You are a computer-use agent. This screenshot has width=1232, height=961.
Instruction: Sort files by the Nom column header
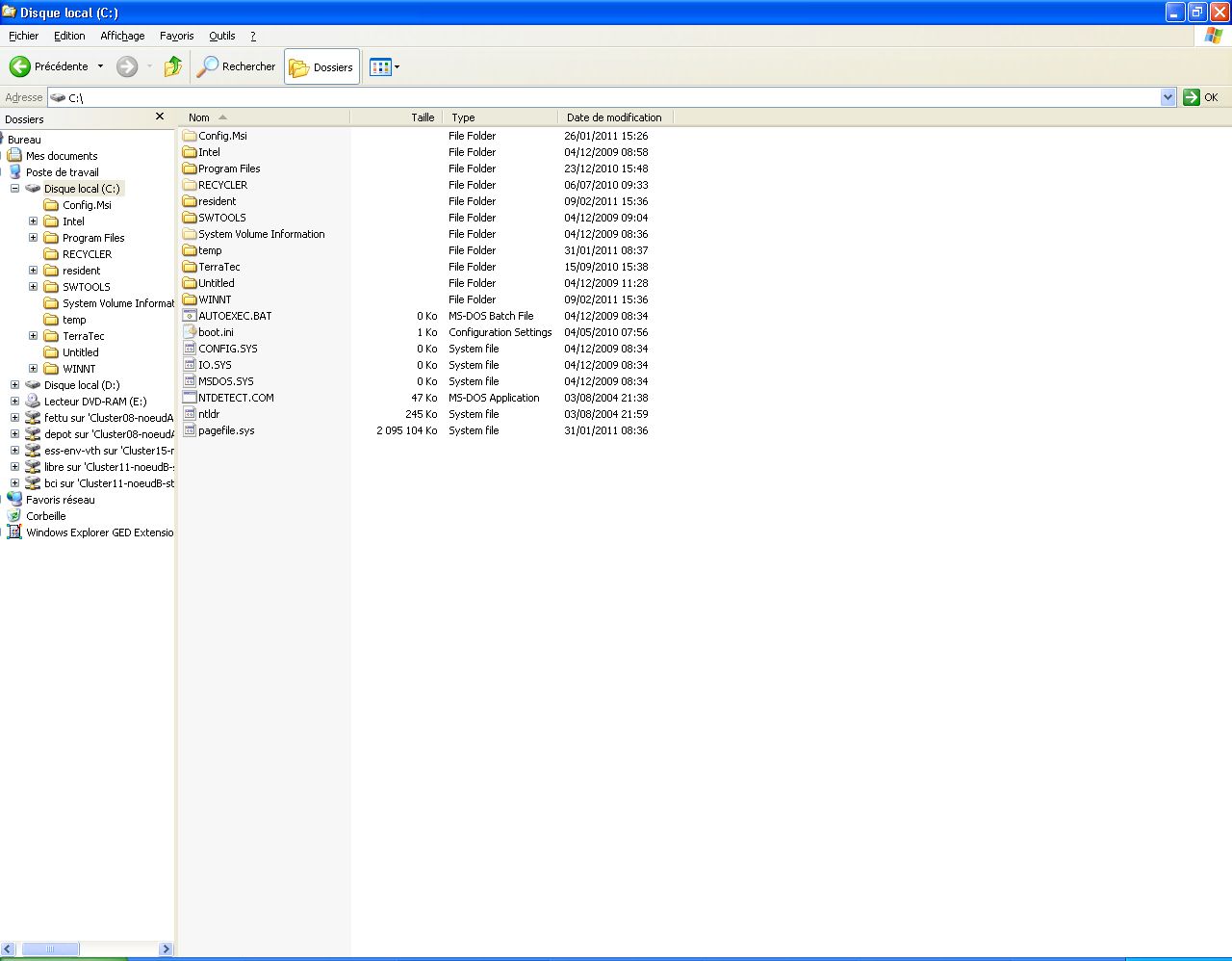click(265, 117)
